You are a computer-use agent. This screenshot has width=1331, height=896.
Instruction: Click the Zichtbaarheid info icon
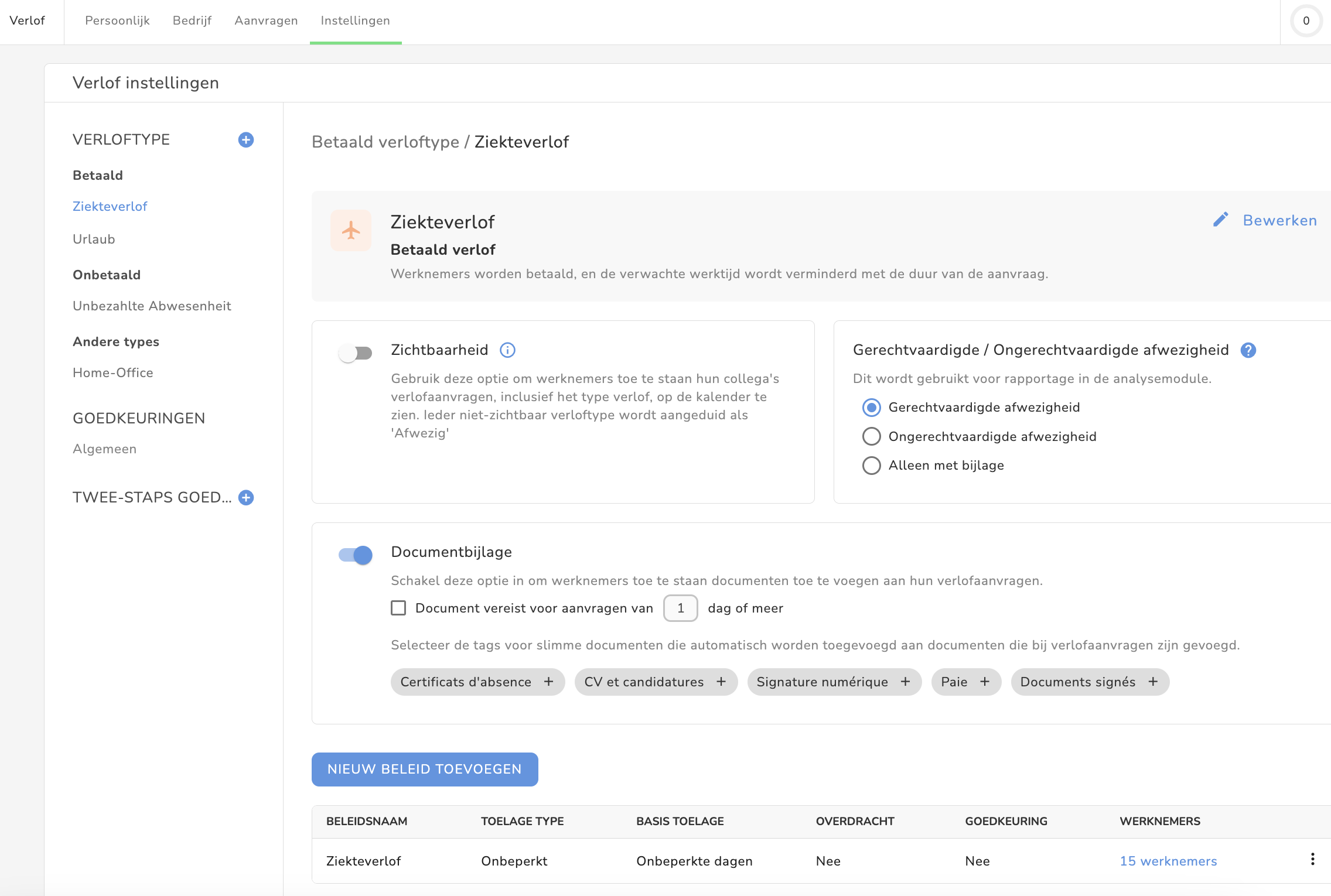point(507,350)
